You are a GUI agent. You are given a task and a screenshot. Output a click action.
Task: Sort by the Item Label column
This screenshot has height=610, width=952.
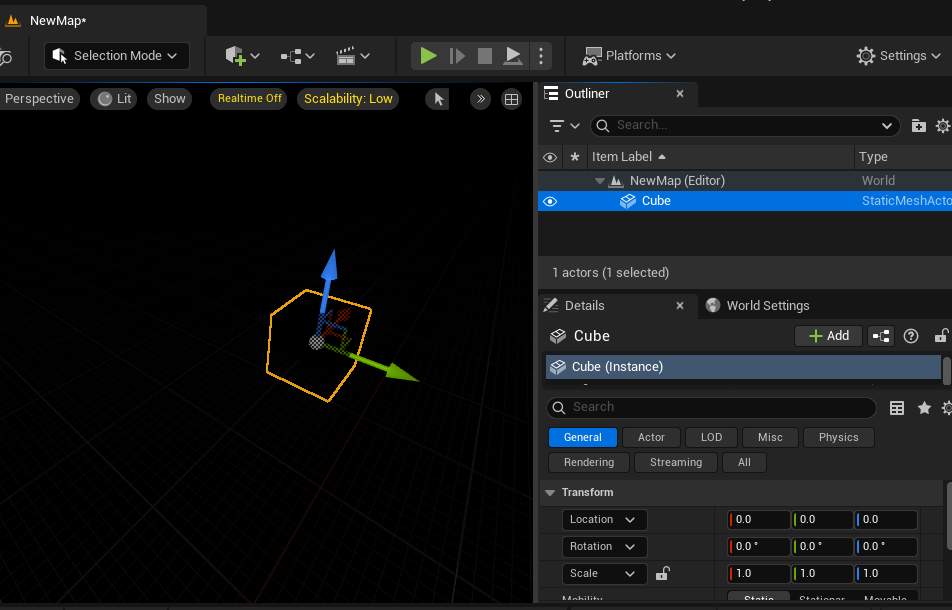coord(720,157)
